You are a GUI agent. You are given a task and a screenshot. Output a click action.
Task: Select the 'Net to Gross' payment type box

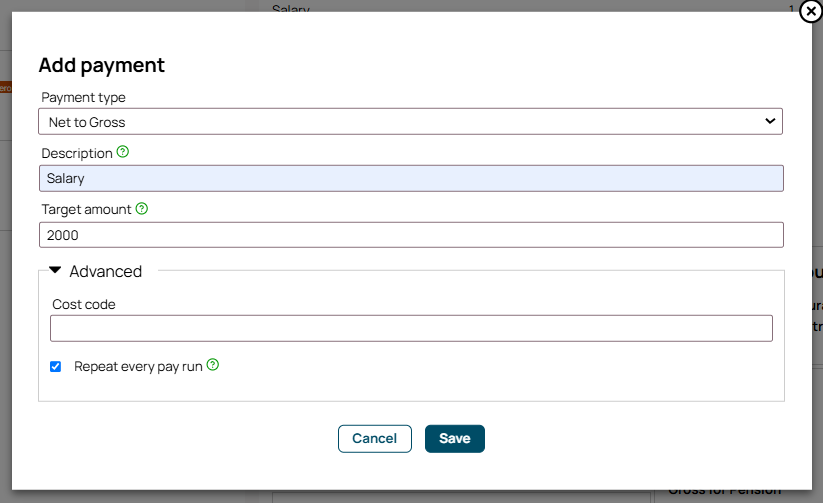click(410, 122)
